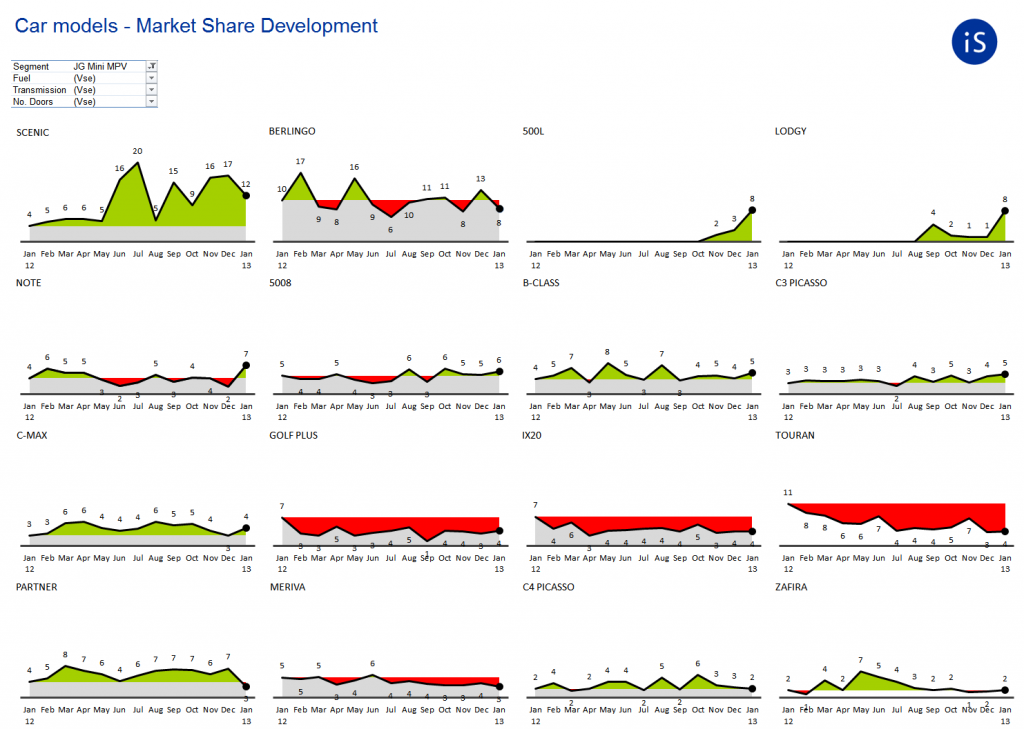Click the PARTNER chart end-point marker
The height and width of the screenshot is (729, 1024).
[246, 687]
